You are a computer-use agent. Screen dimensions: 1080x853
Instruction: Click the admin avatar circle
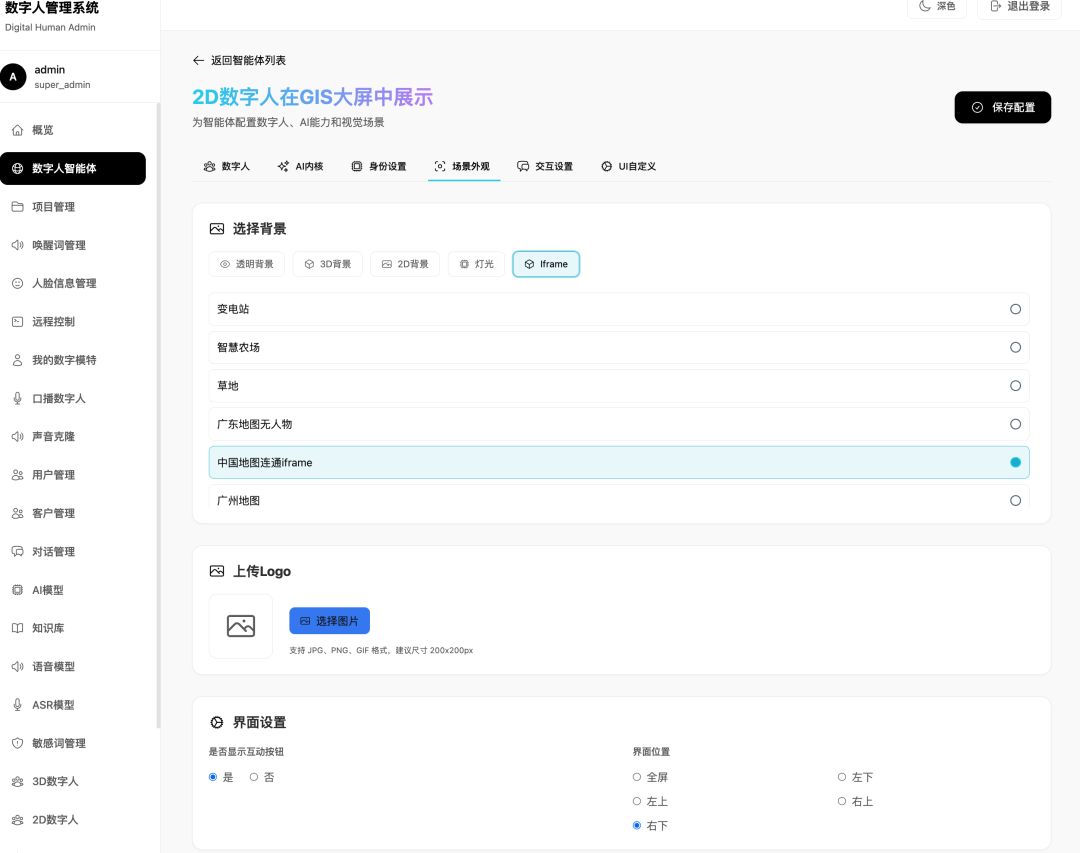coord(13,76)
